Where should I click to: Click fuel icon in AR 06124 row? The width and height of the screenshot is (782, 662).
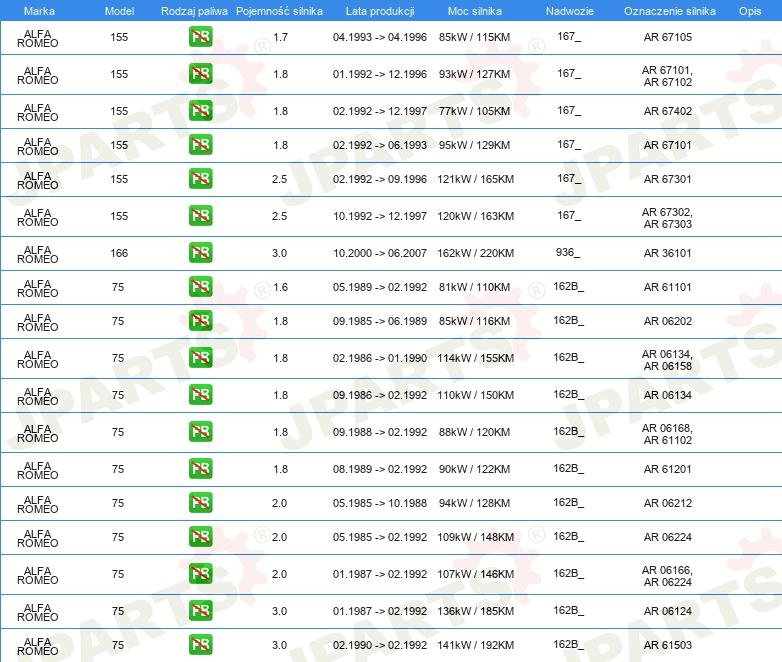pos(200,611)
